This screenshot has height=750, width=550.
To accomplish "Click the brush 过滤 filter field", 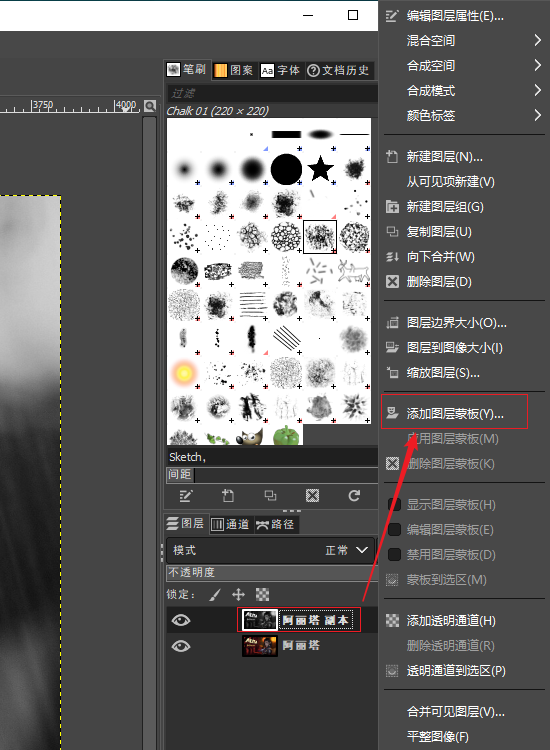I will (x=272, y=93).
